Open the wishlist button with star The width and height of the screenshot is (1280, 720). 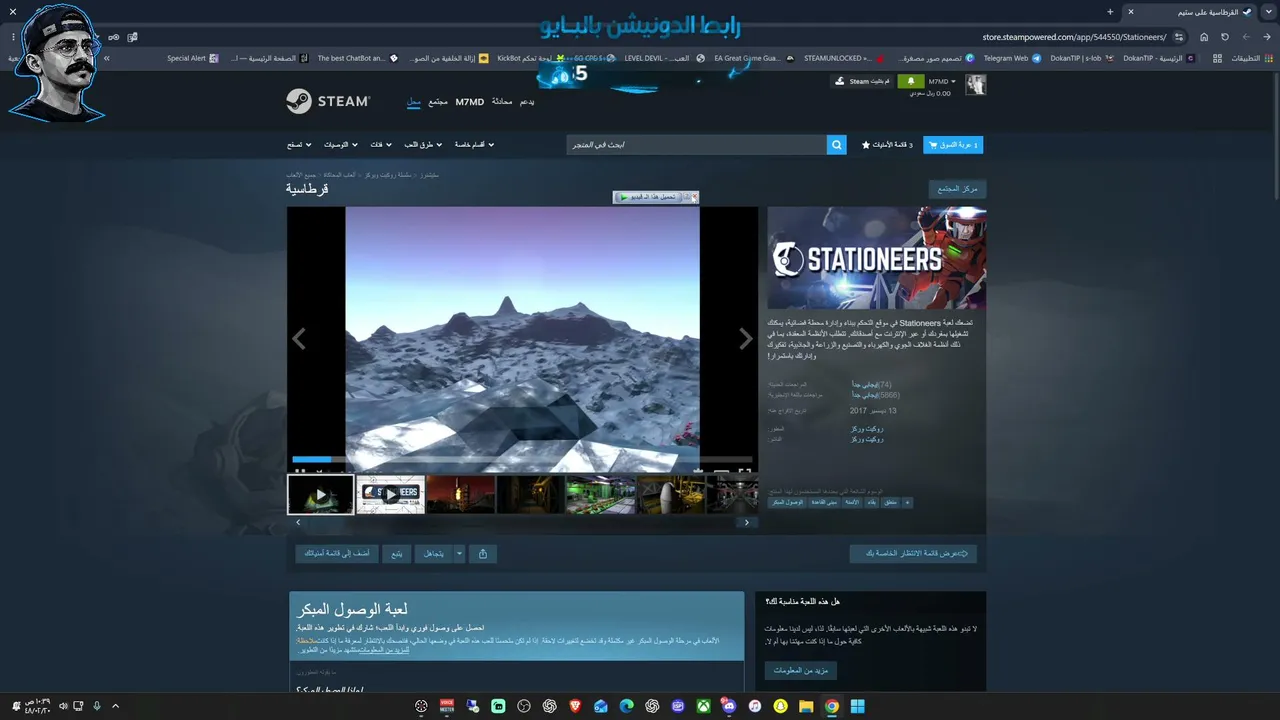(x=887, y=145)
